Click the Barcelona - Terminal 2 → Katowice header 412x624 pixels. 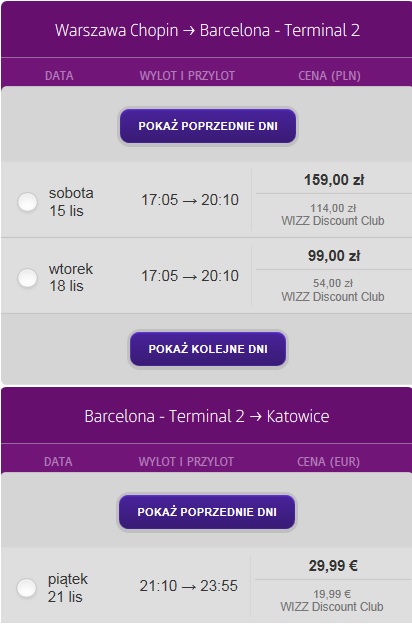tap(207, 417)
